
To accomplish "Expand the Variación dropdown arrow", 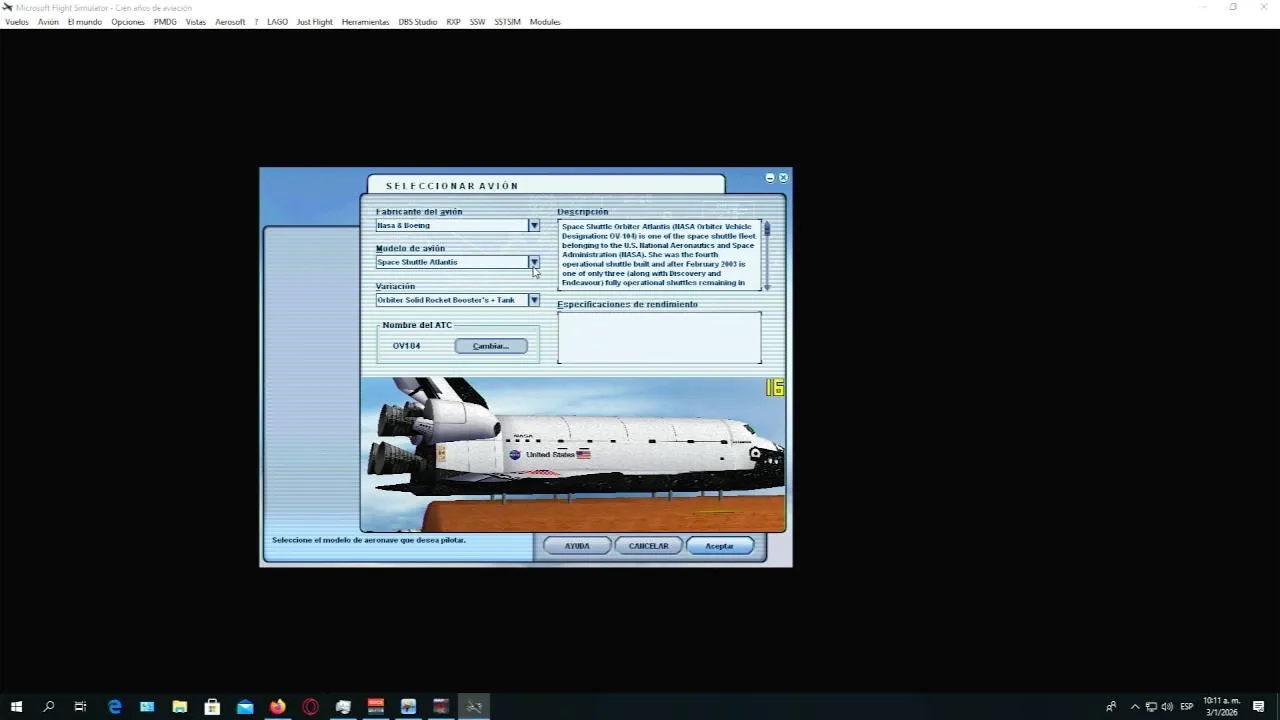I will [x=534, y=300].
